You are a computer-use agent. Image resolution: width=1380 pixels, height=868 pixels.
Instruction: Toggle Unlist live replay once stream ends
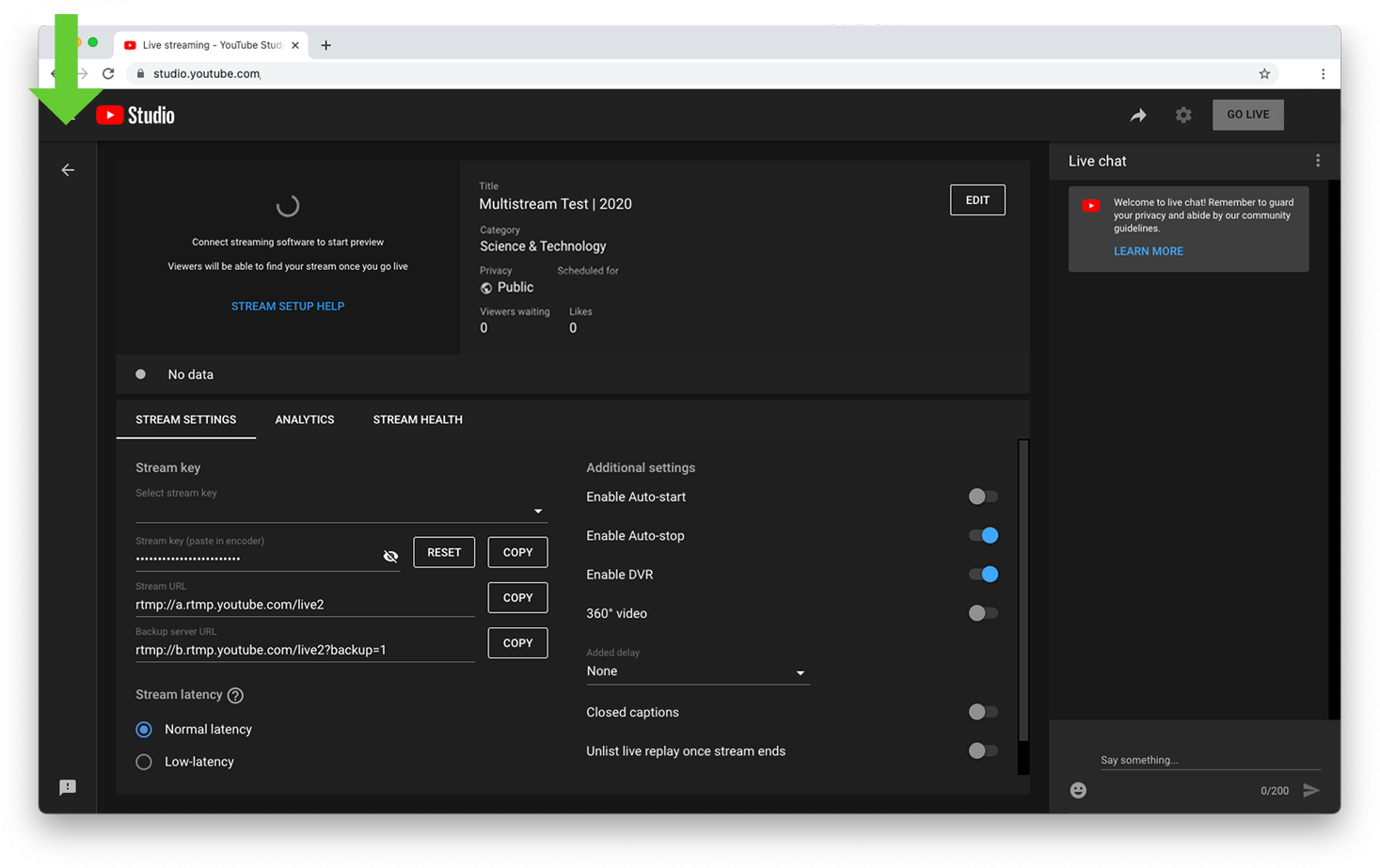click(983, 750)
